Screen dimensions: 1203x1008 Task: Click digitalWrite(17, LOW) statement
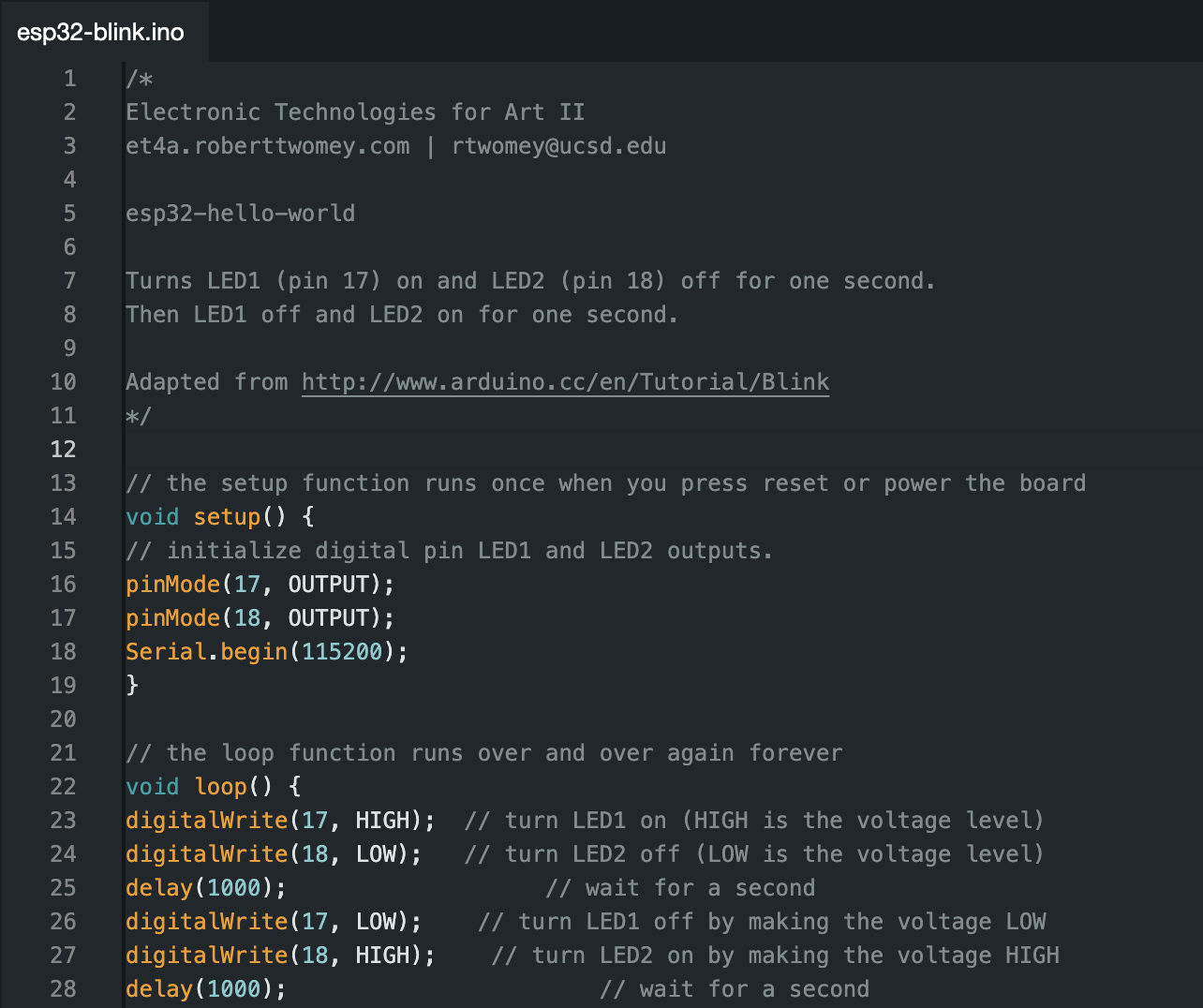click(274, 922)
